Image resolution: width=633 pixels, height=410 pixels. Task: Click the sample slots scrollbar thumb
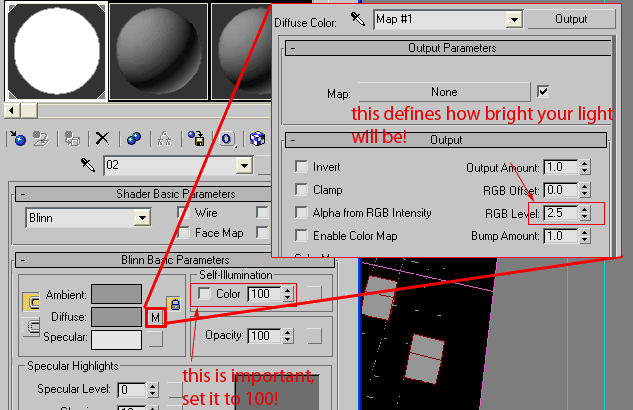29,110
